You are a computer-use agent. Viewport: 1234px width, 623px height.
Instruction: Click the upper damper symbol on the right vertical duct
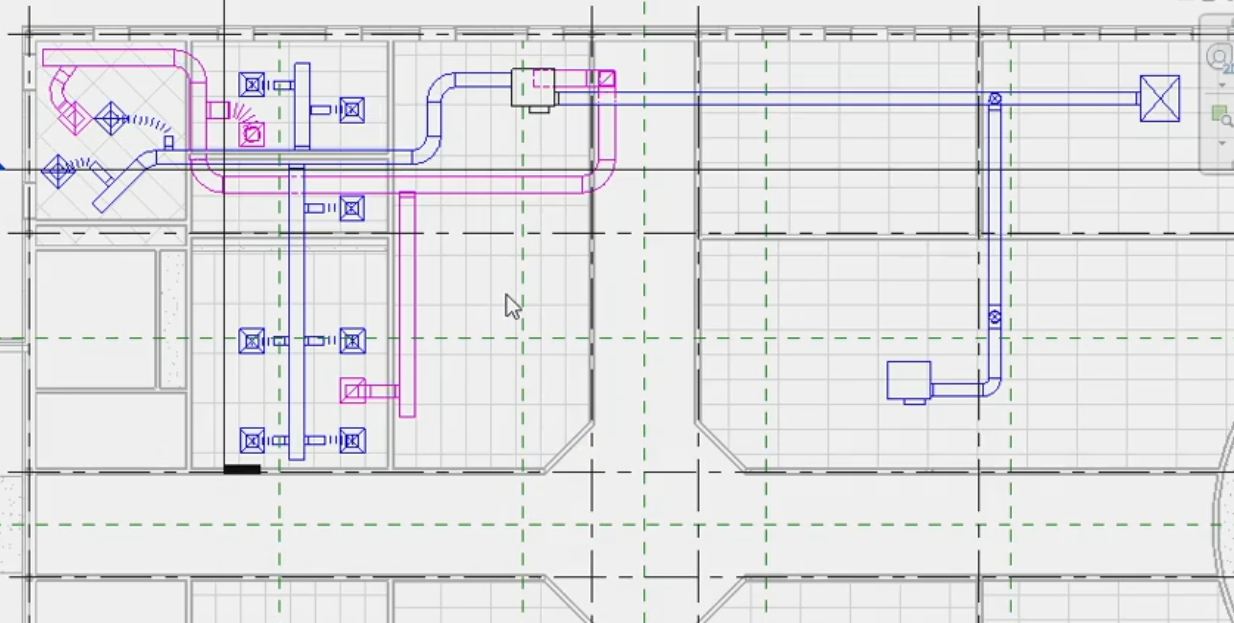pyautogui.click(x=995, y=99)
